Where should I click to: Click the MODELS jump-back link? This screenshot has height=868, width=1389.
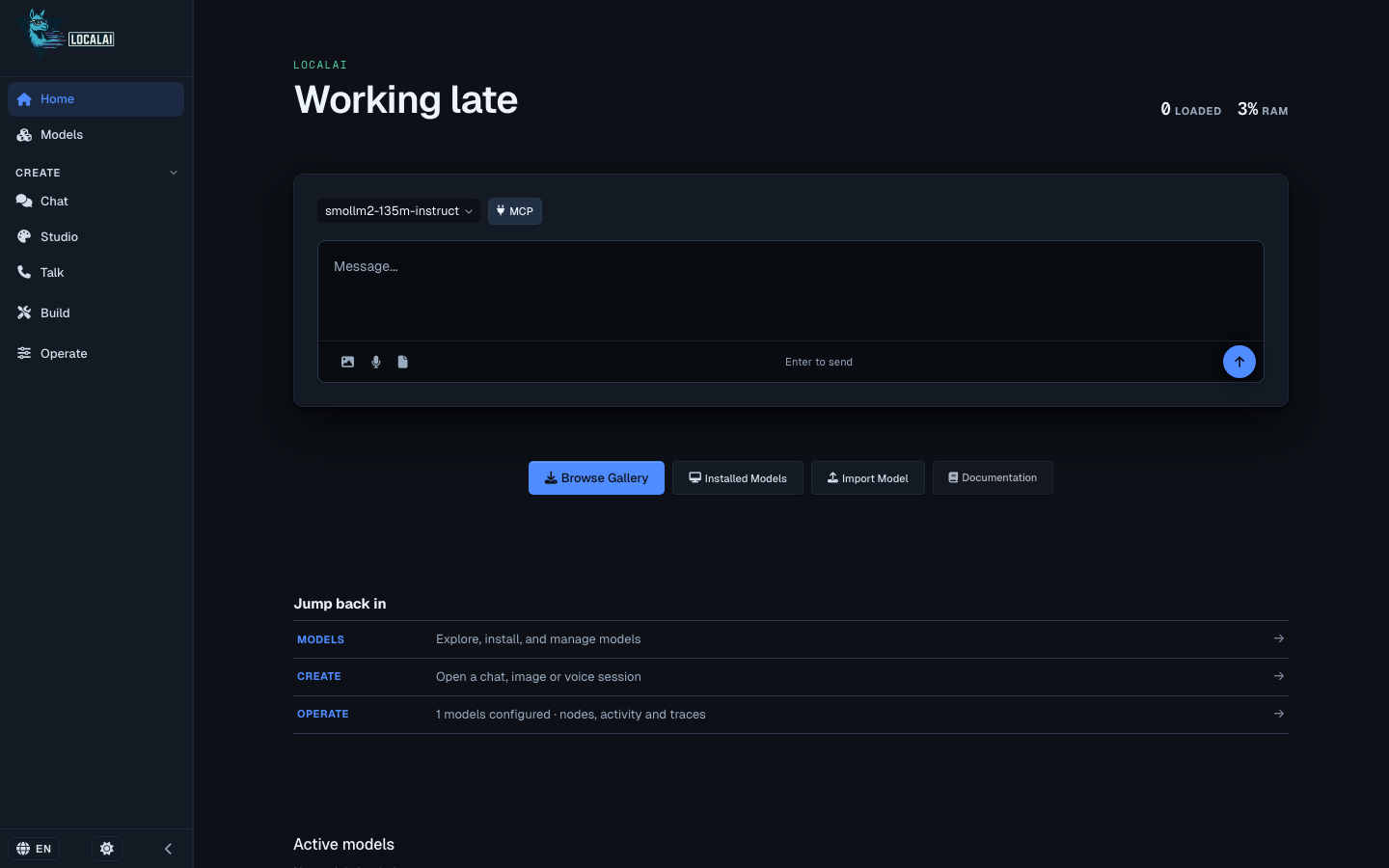(x=320, y=639)
